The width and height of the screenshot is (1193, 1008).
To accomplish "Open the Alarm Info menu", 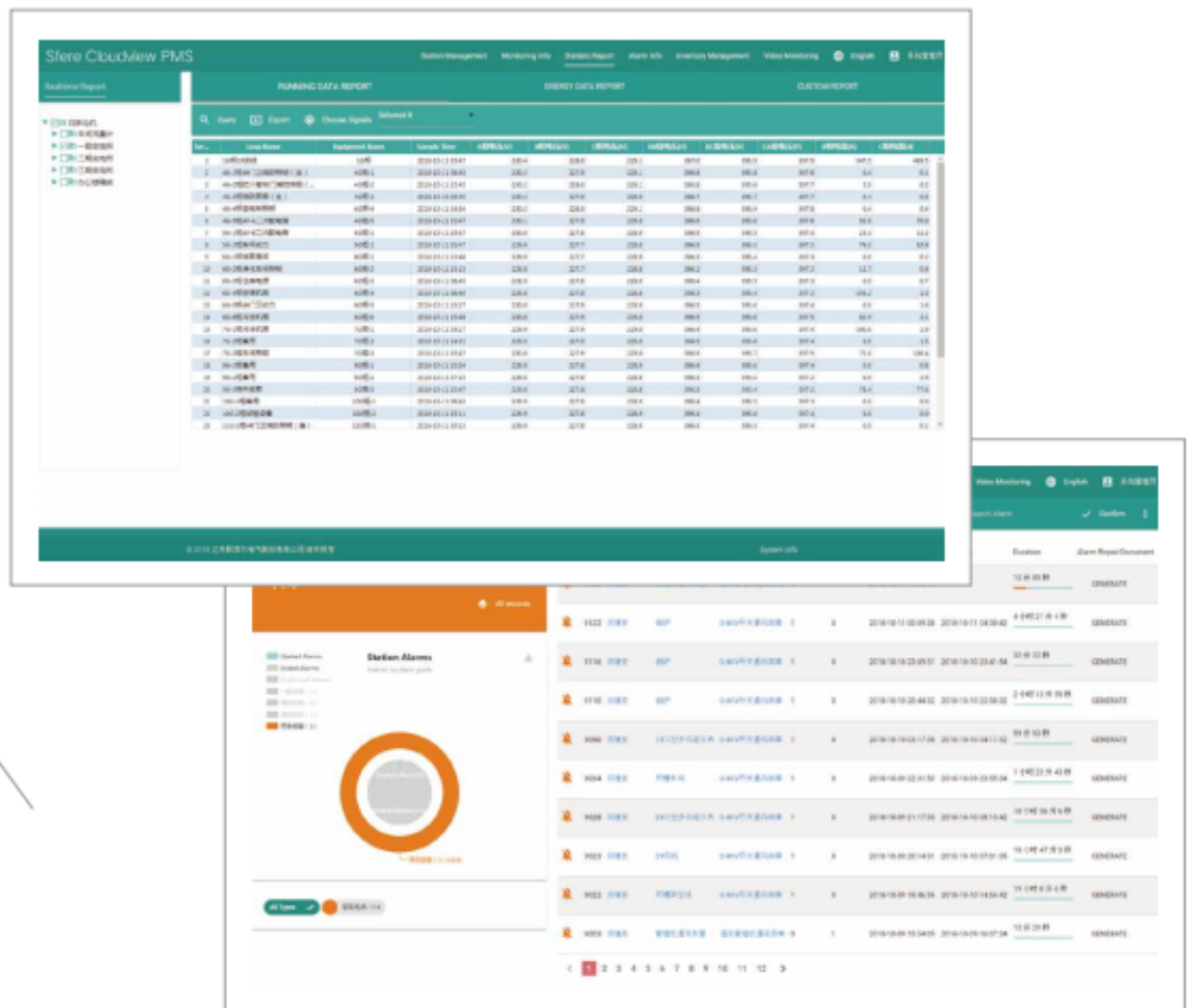I will point(645,56).
